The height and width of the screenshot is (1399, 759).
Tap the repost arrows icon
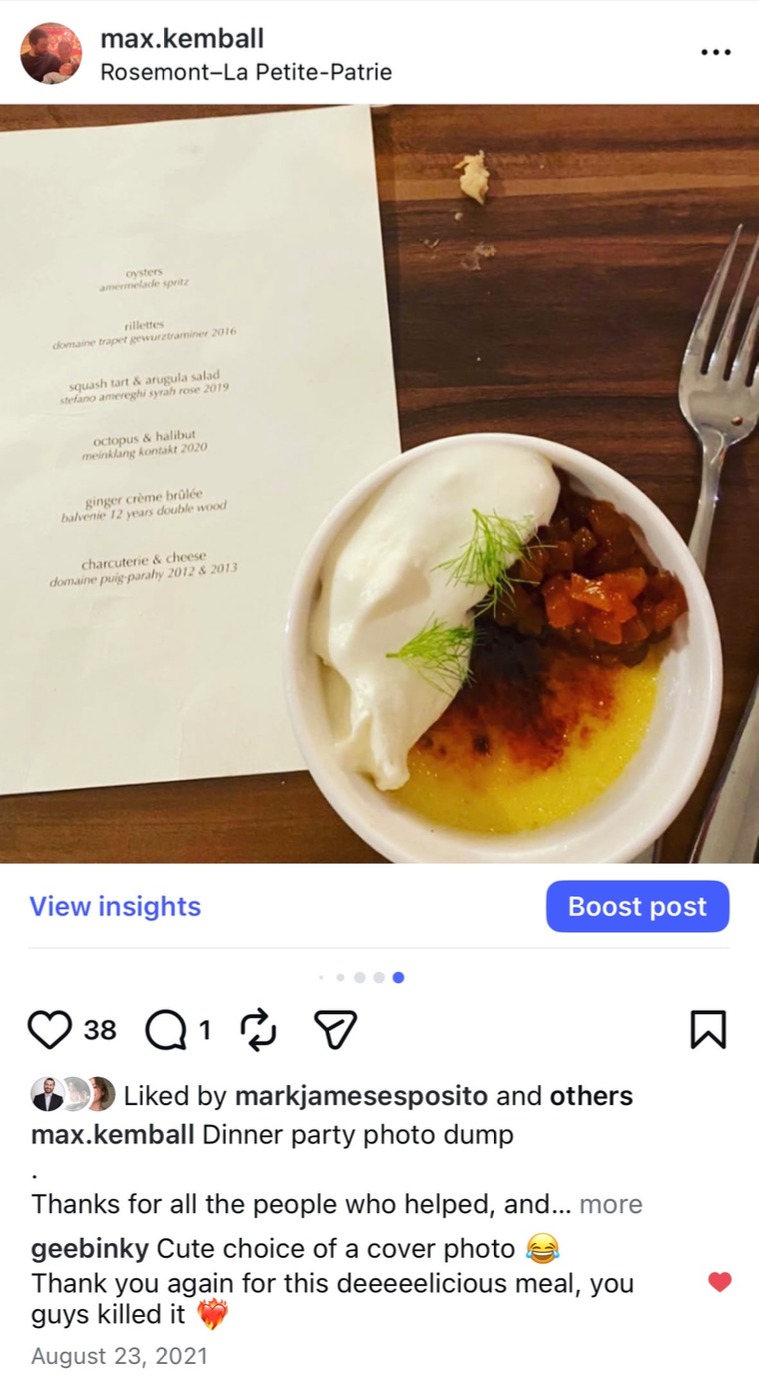pyautogui.click(x=257, y=1029)
